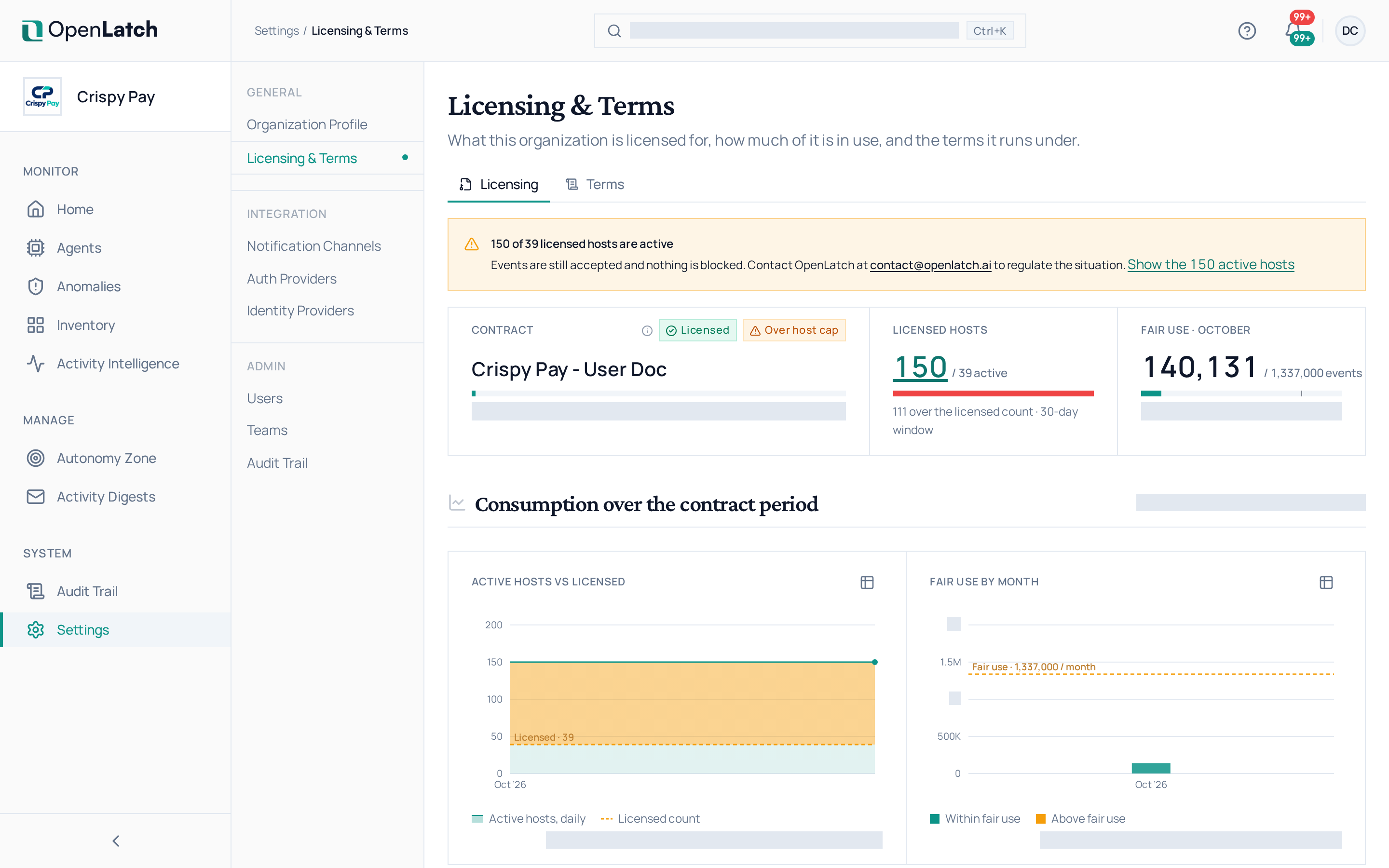Show table view for Fair Use by Month
The height and width of the screenshot is (868, 1389).
(1326, 582)
